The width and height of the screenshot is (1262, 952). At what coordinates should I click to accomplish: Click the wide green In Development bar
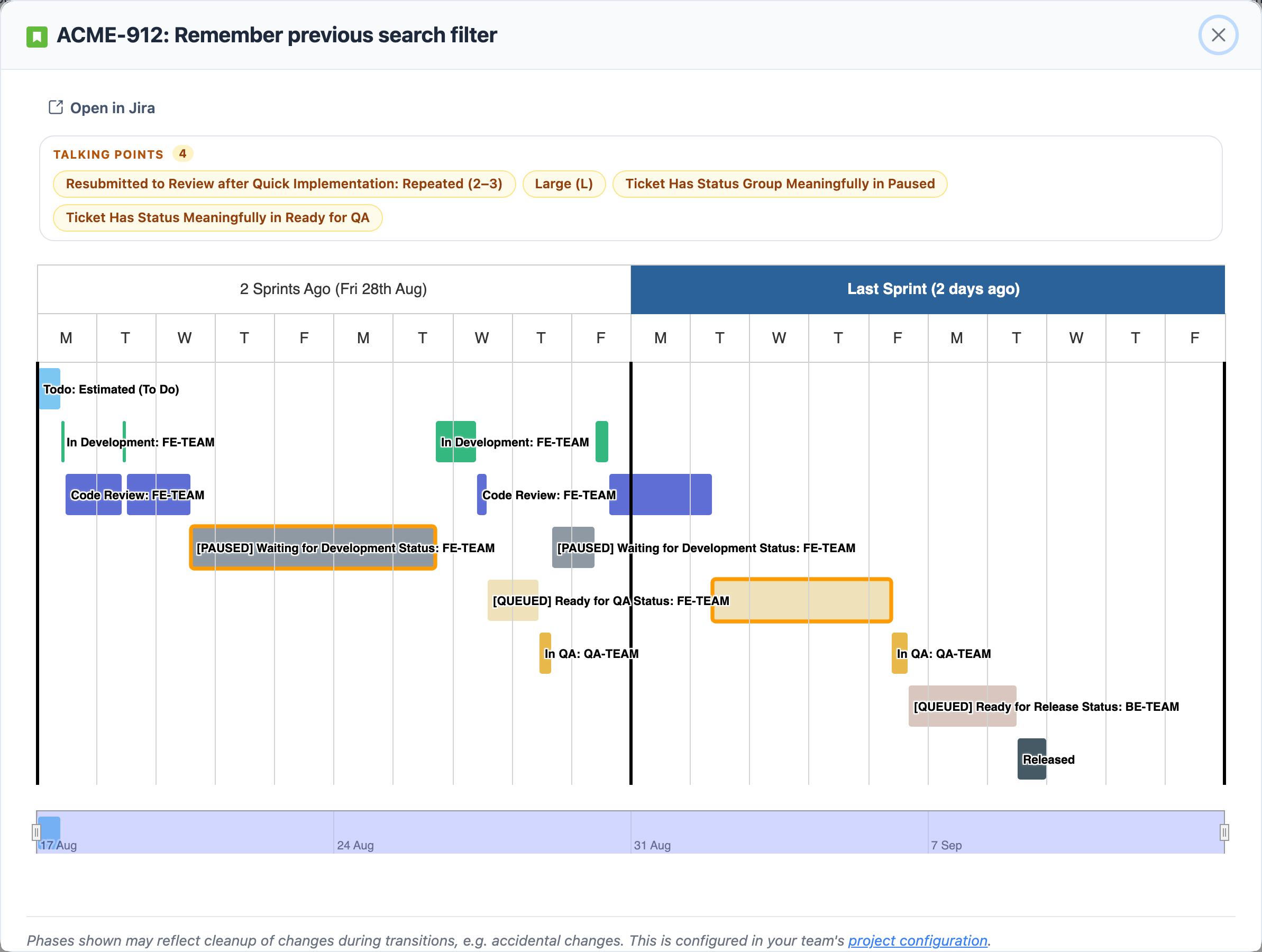click(x=456, y=442)
